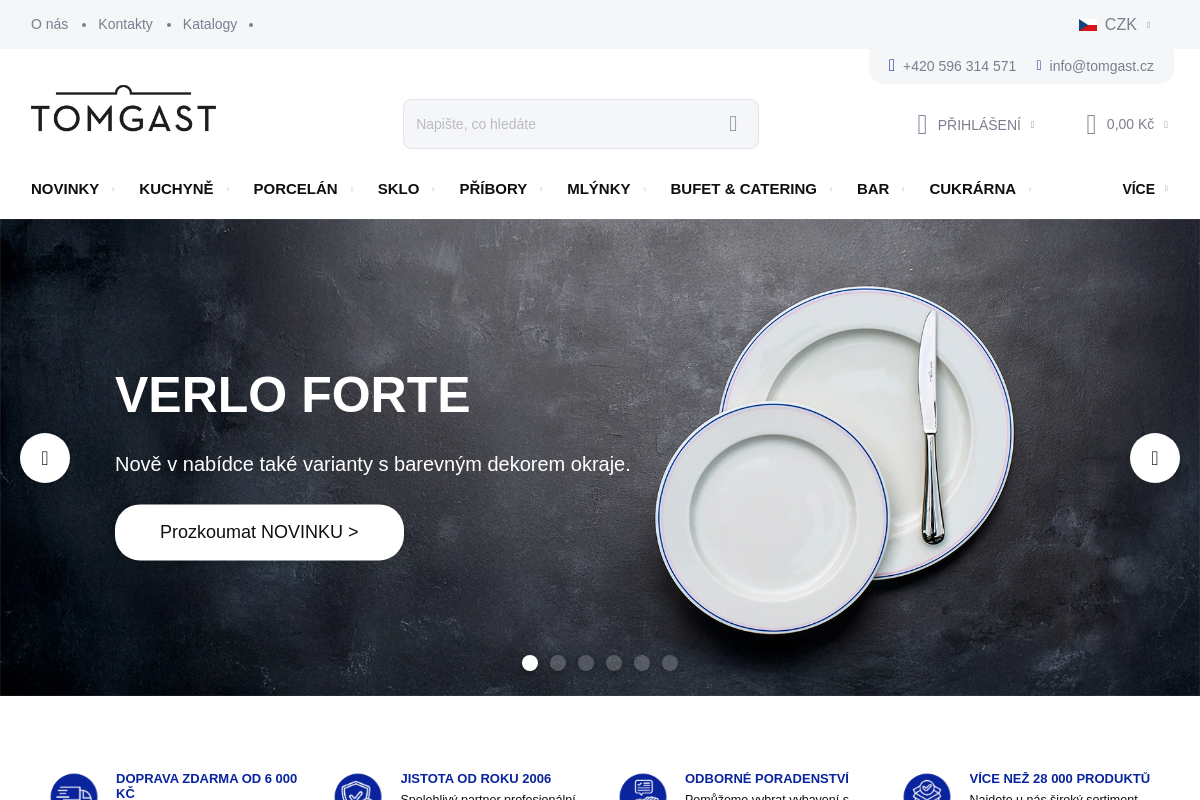Select the fourth carousel dot
Screen dimensions: 1200x800
pos(614,663)
